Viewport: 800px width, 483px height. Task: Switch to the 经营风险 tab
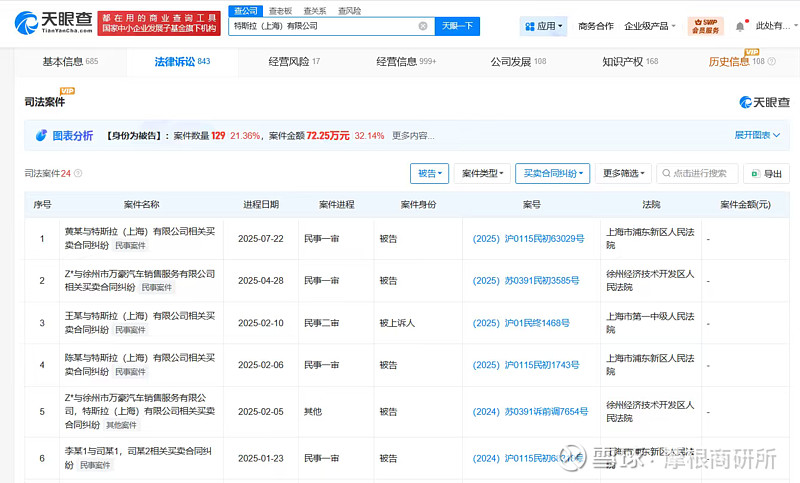294,62
